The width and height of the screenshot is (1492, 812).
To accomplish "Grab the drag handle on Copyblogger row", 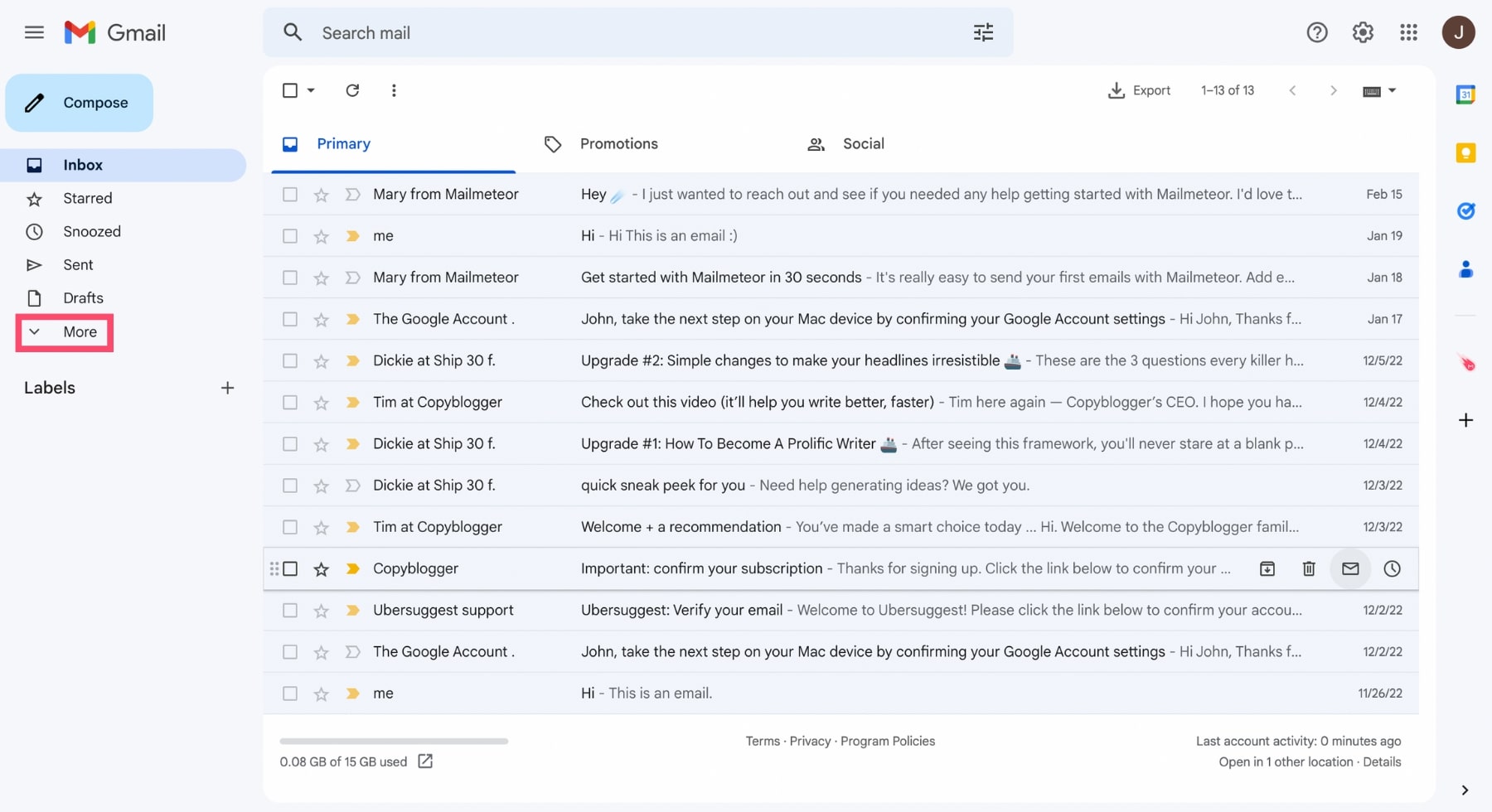I will (274, 568).
